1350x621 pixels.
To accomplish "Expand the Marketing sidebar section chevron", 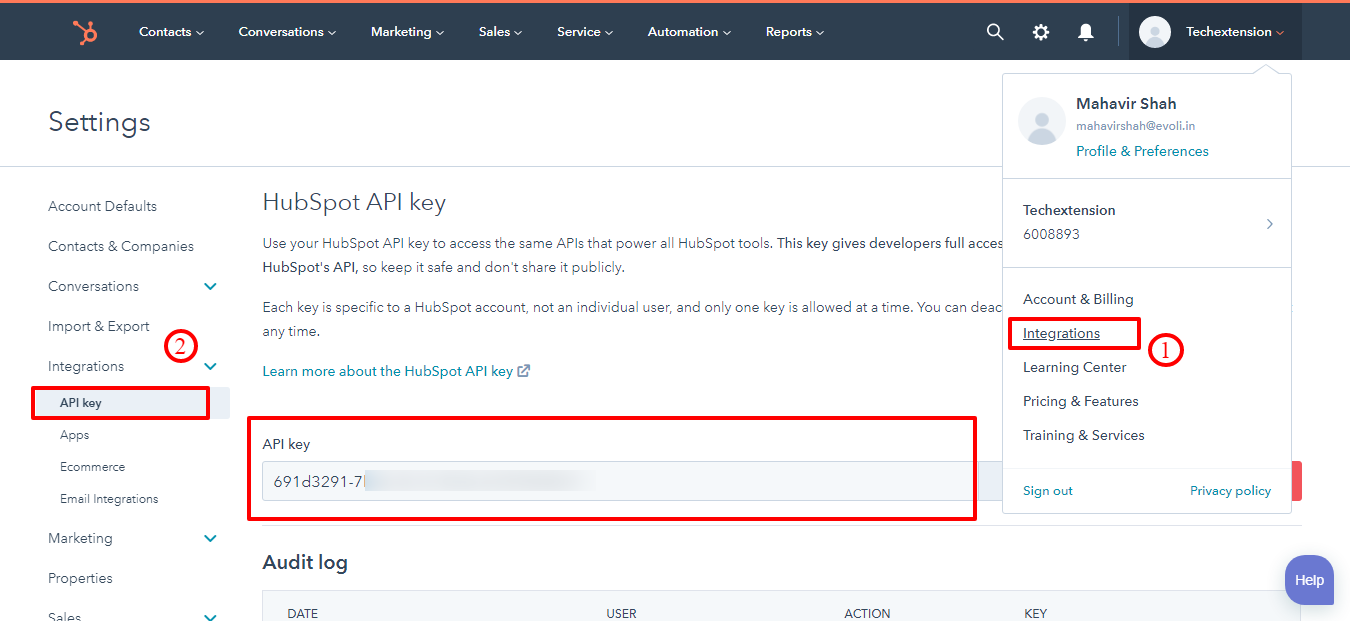I will [x=211, y=539].
